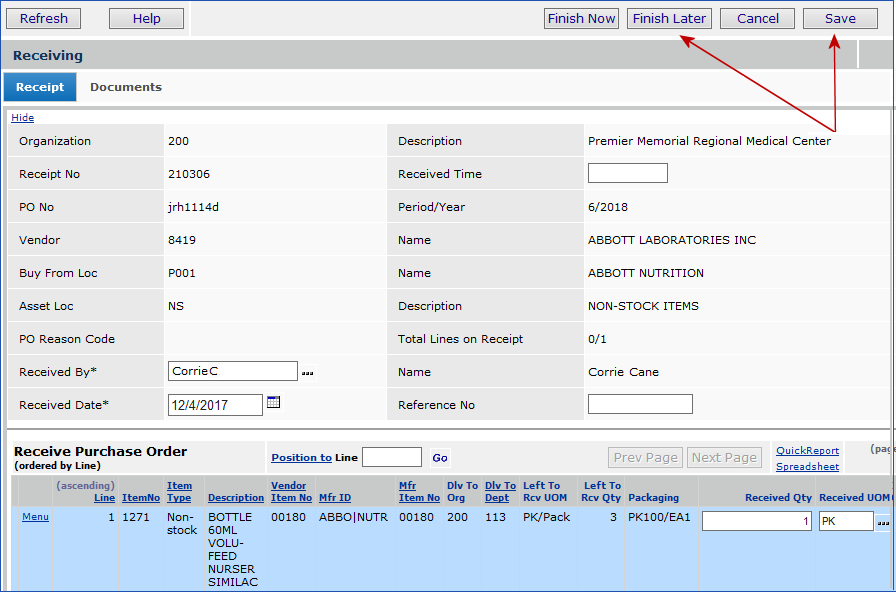Viewport: 896px width, 592px height.
Task: Sort by the Description column header
Action: (236, 498)
